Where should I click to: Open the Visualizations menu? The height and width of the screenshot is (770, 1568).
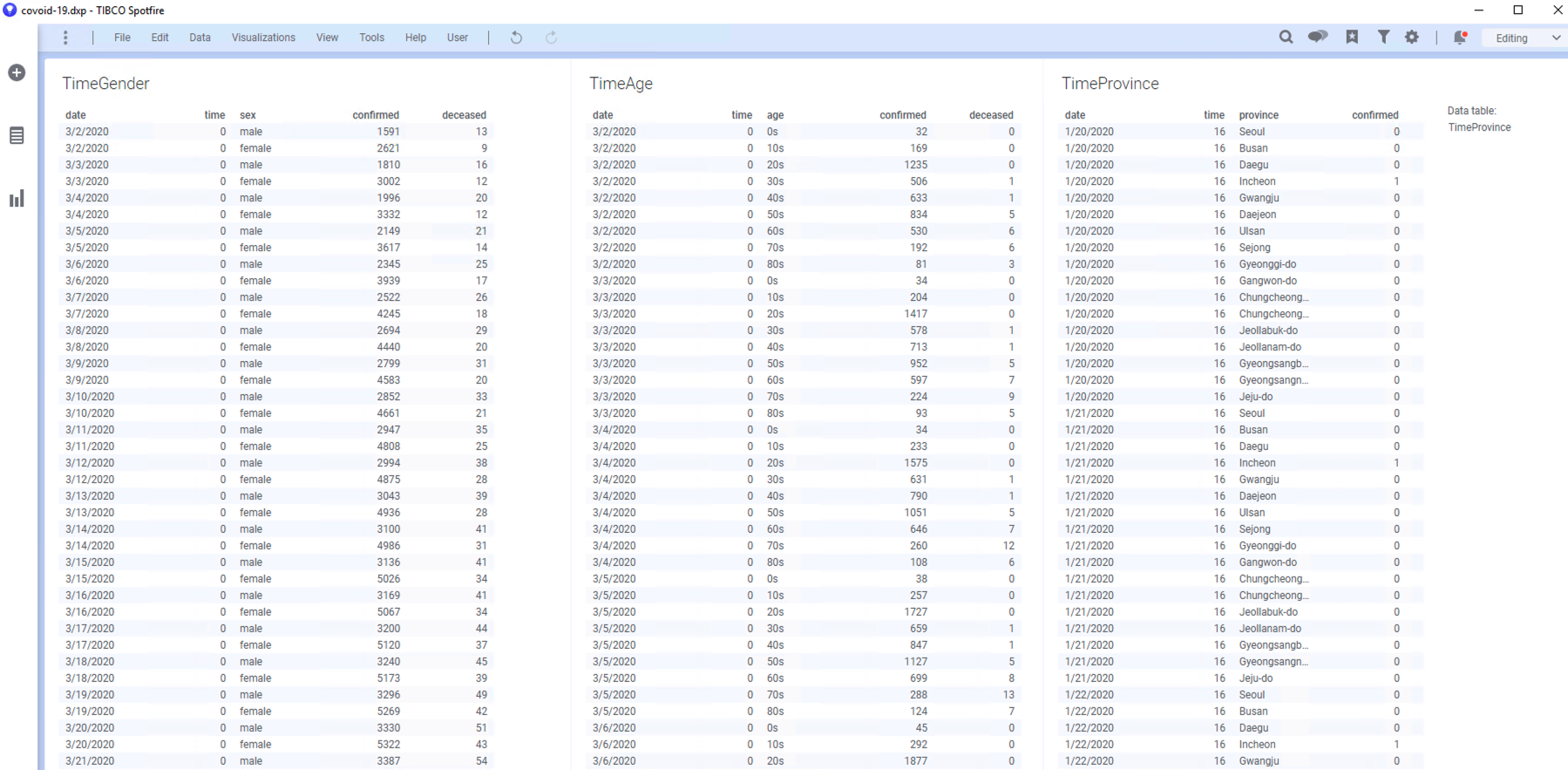263,37
